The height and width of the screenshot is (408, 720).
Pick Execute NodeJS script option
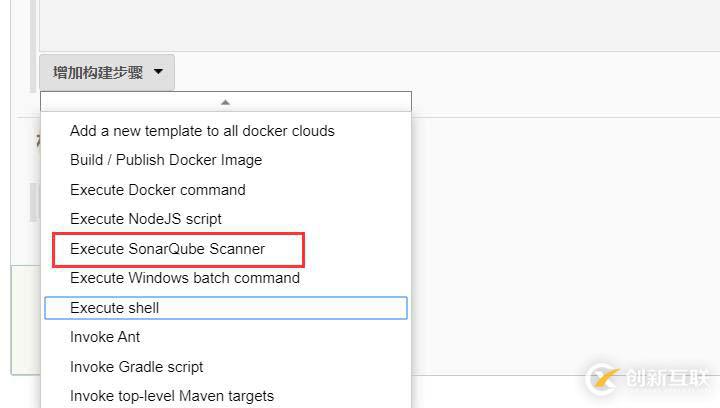click(x=146, y=219)
